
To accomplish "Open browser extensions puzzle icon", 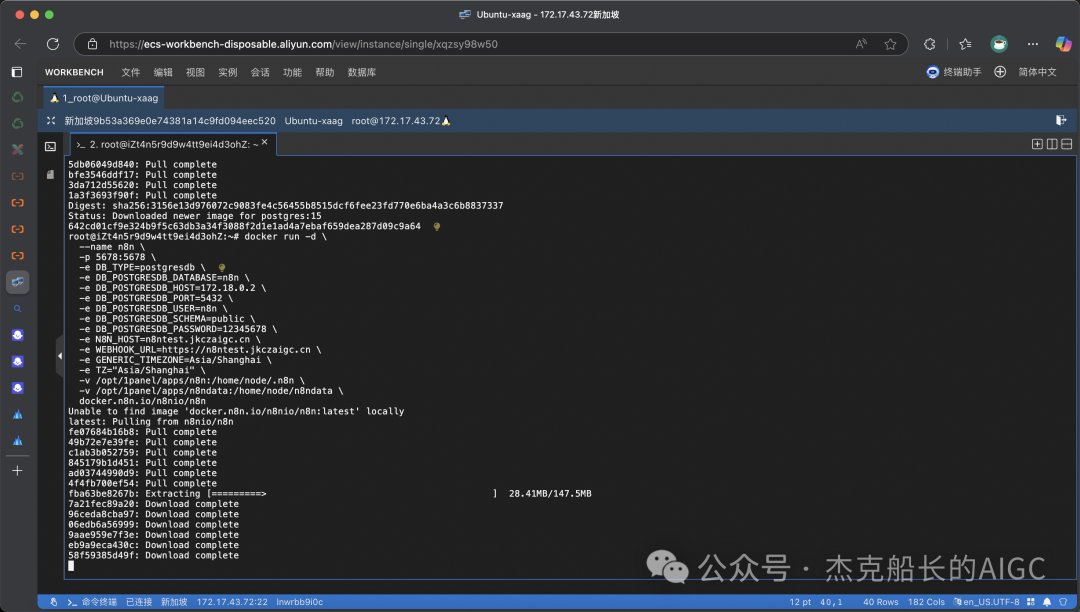I will 930,44.
